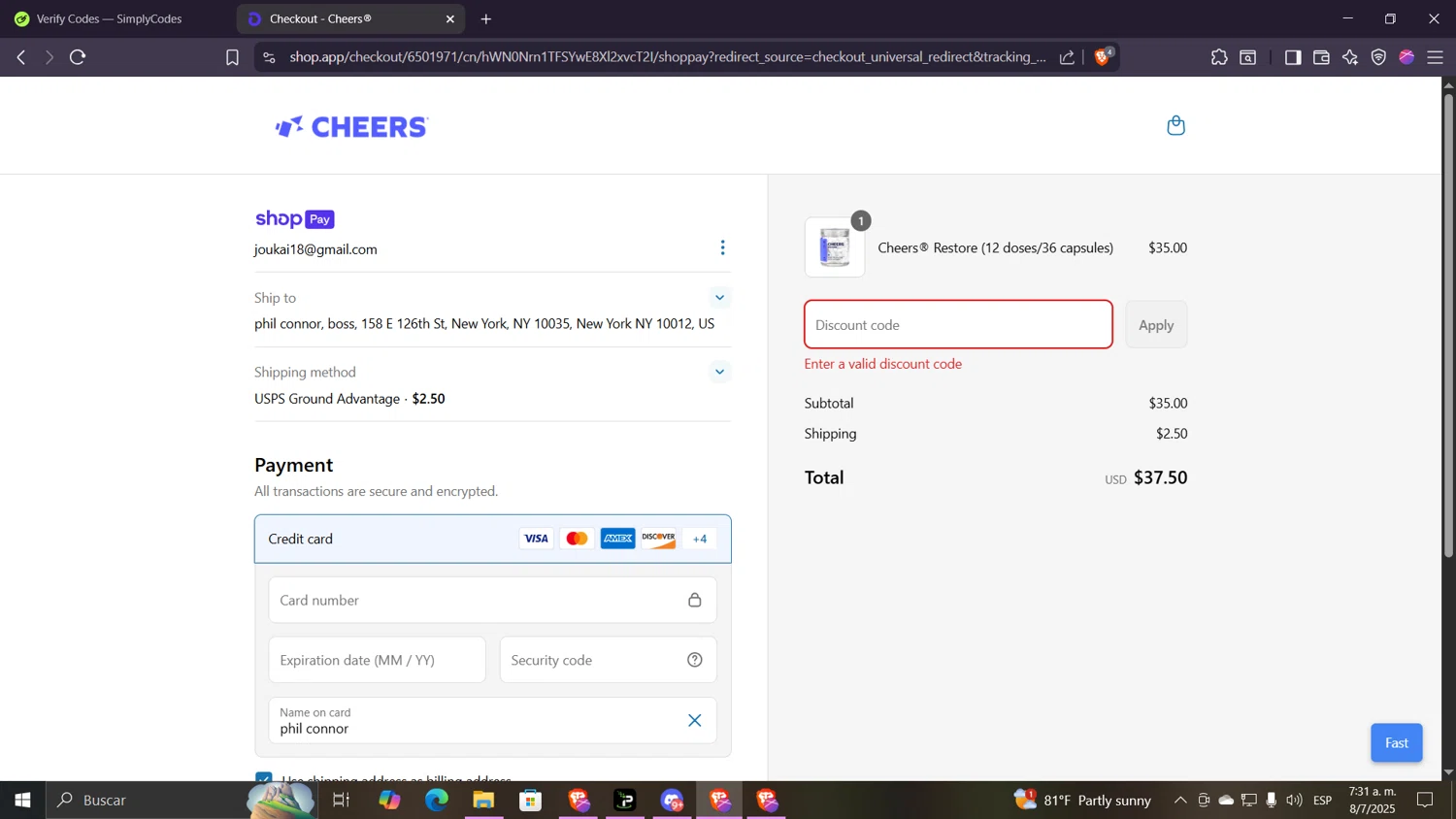Image resolution: width=1456 pixels, height=819 pixels.
Task: Click the Shop Pay logo
Action: [x=294, y=219]
